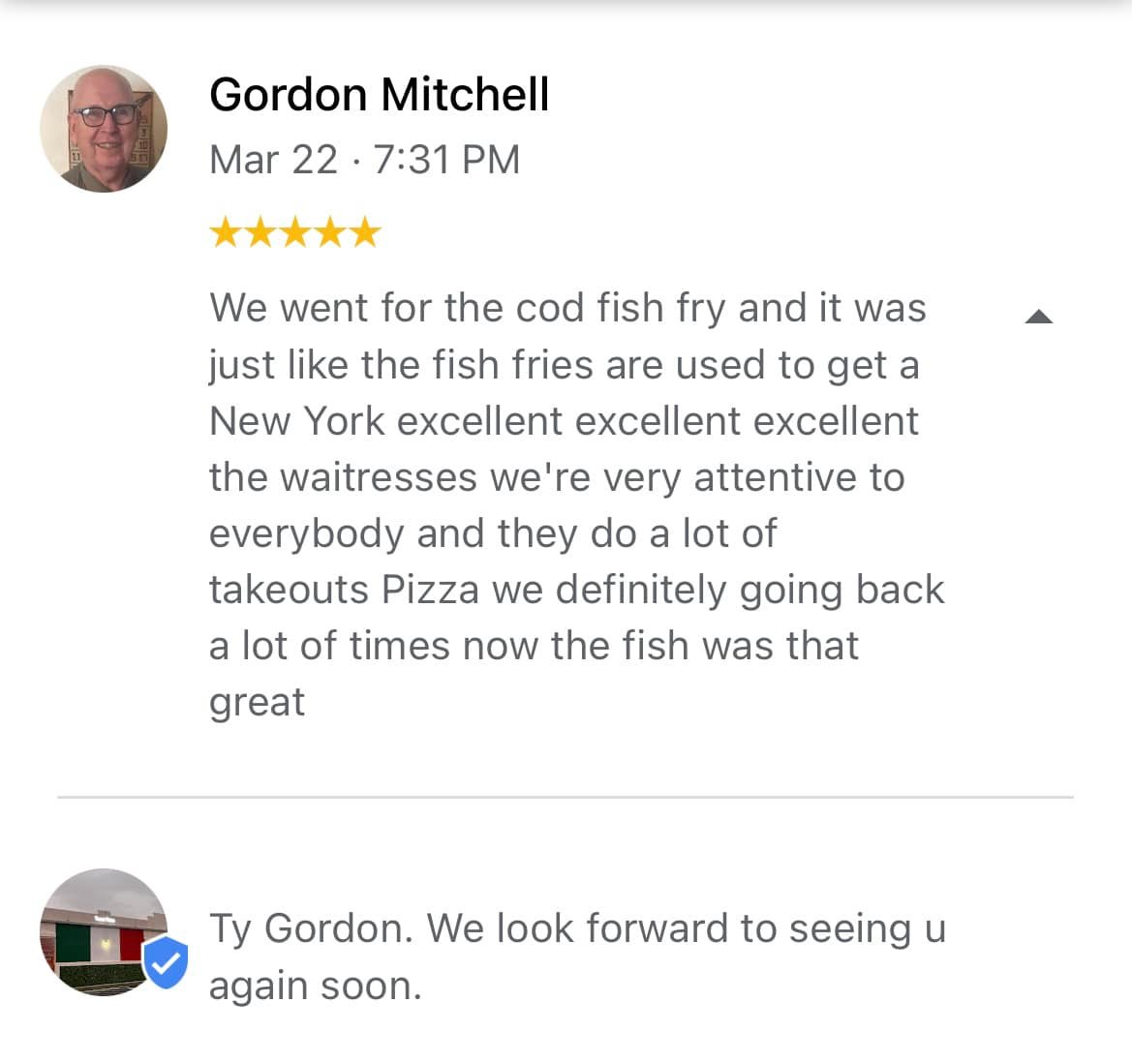Click the fourth gold rating star
This screenshot has height=1064, width=1132.
[x=330, y=232]
